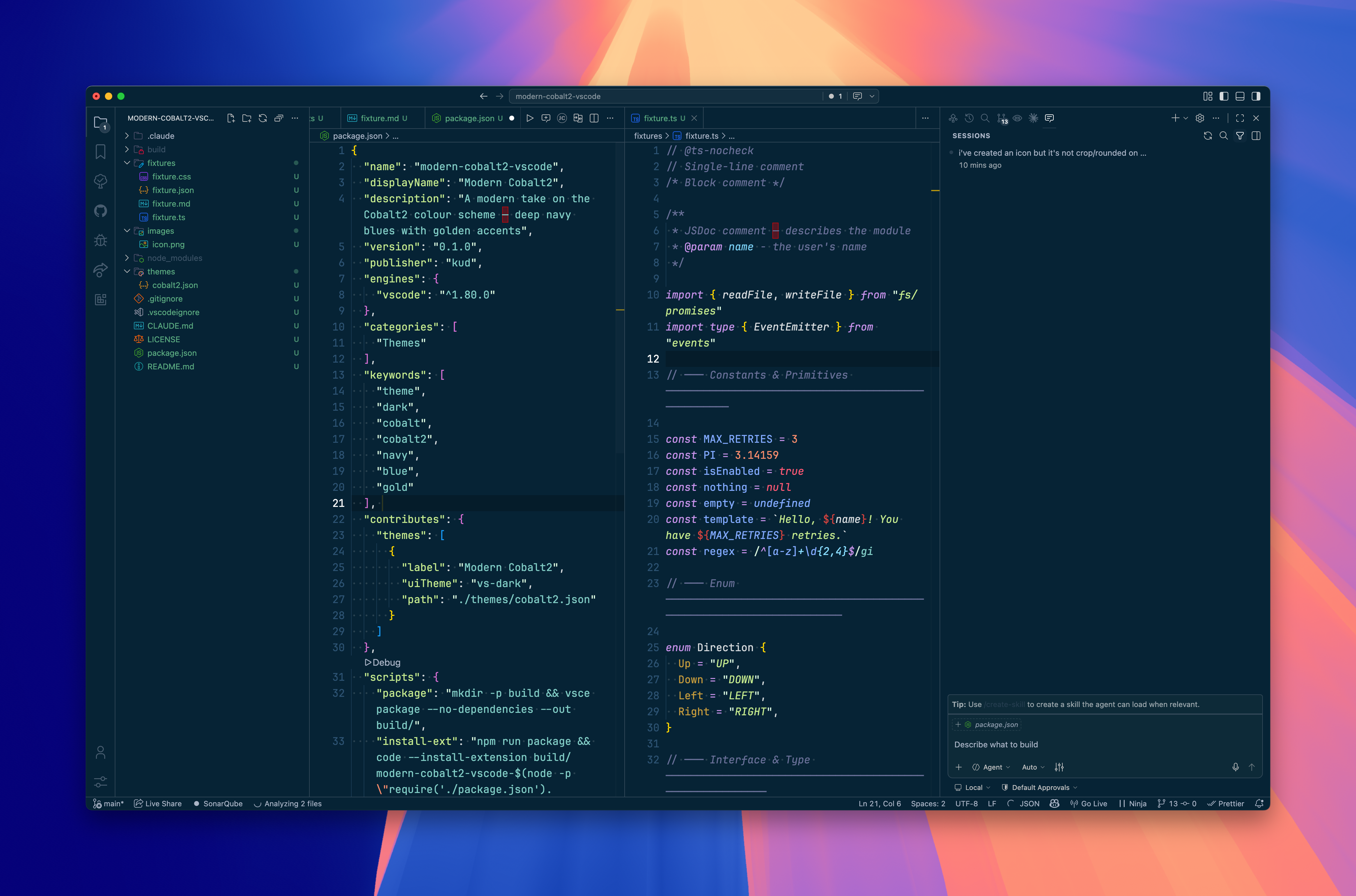Click the Copilot icon in the status bar
Image resolution: width=1356 pixels, height=896 pixels.
pos(1055,804)
